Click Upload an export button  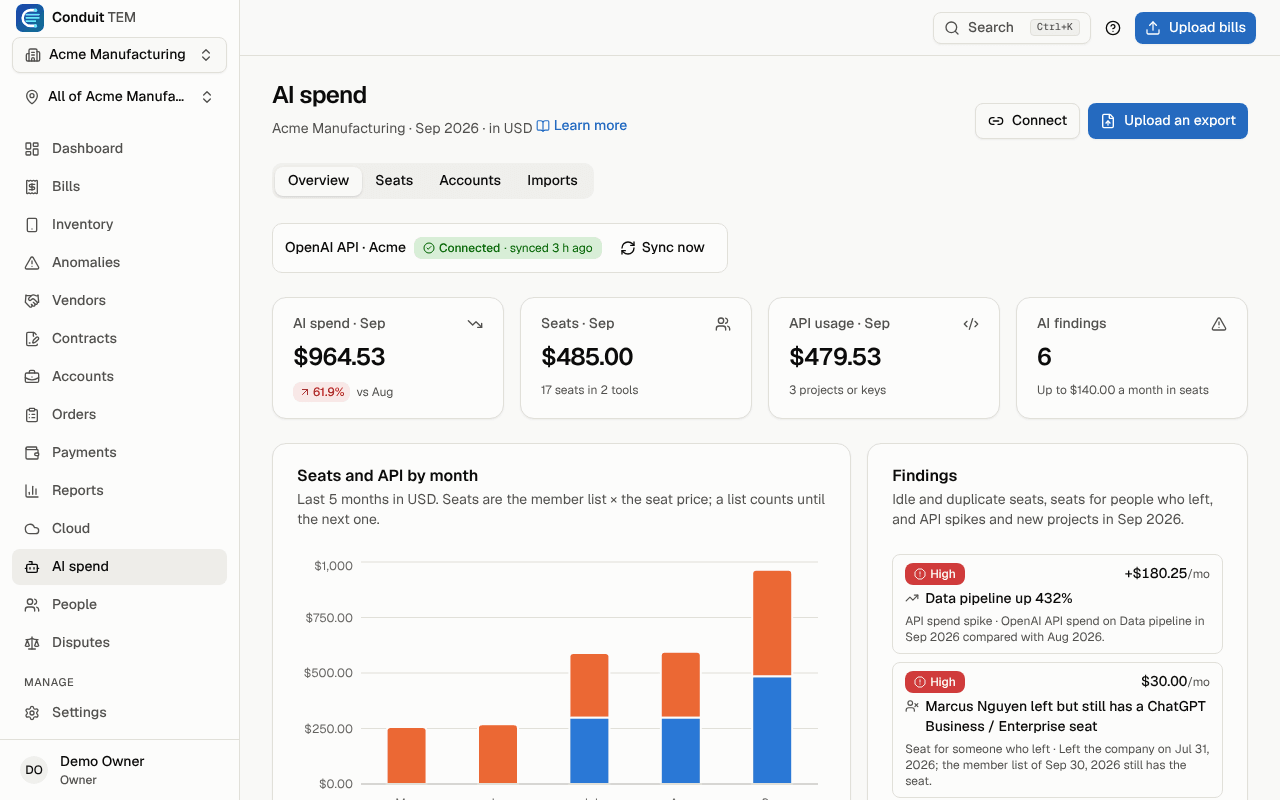(1168, 121)
